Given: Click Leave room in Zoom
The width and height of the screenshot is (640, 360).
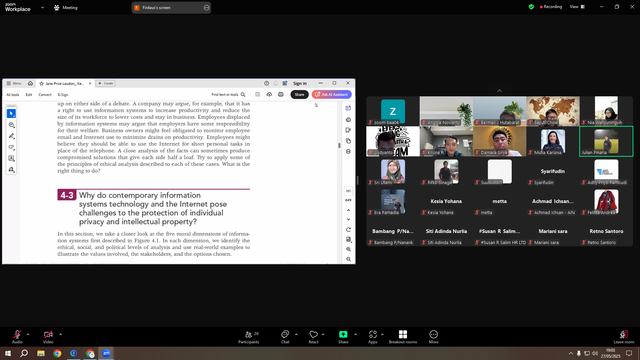Looking at the screenshot, I should pyautogui.click(x=624, y=337).
